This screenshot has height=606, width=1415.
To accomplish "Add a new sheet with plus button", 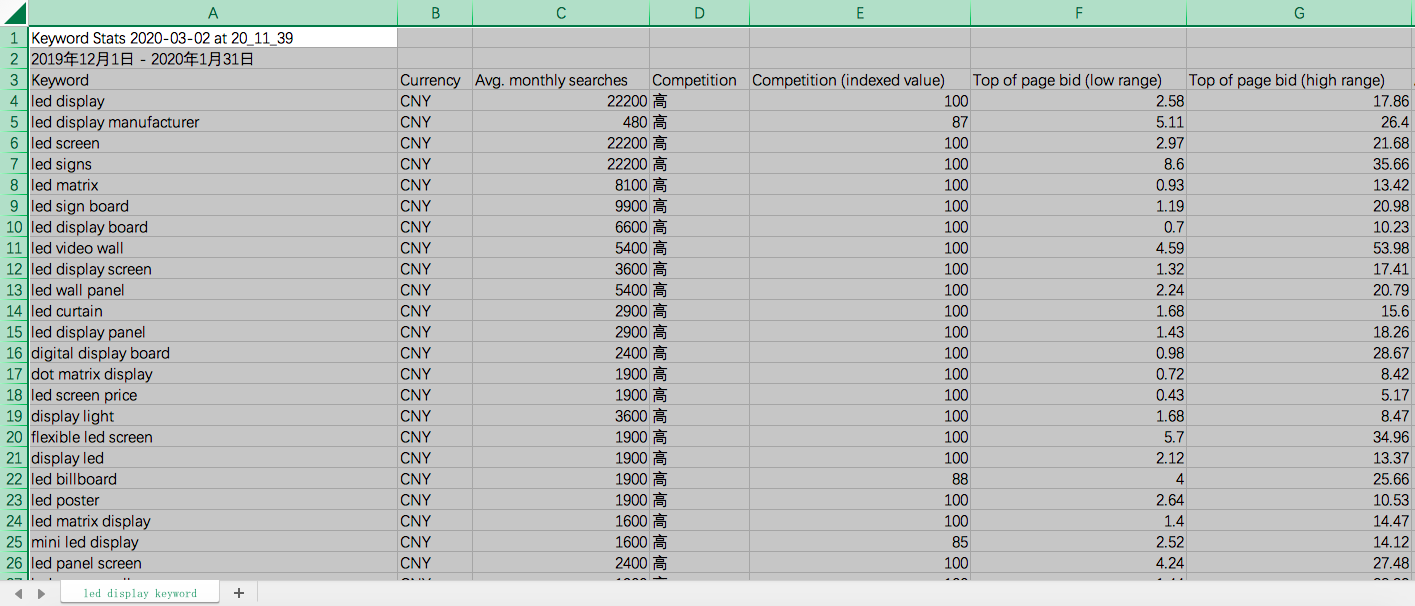I will point(238,593).
